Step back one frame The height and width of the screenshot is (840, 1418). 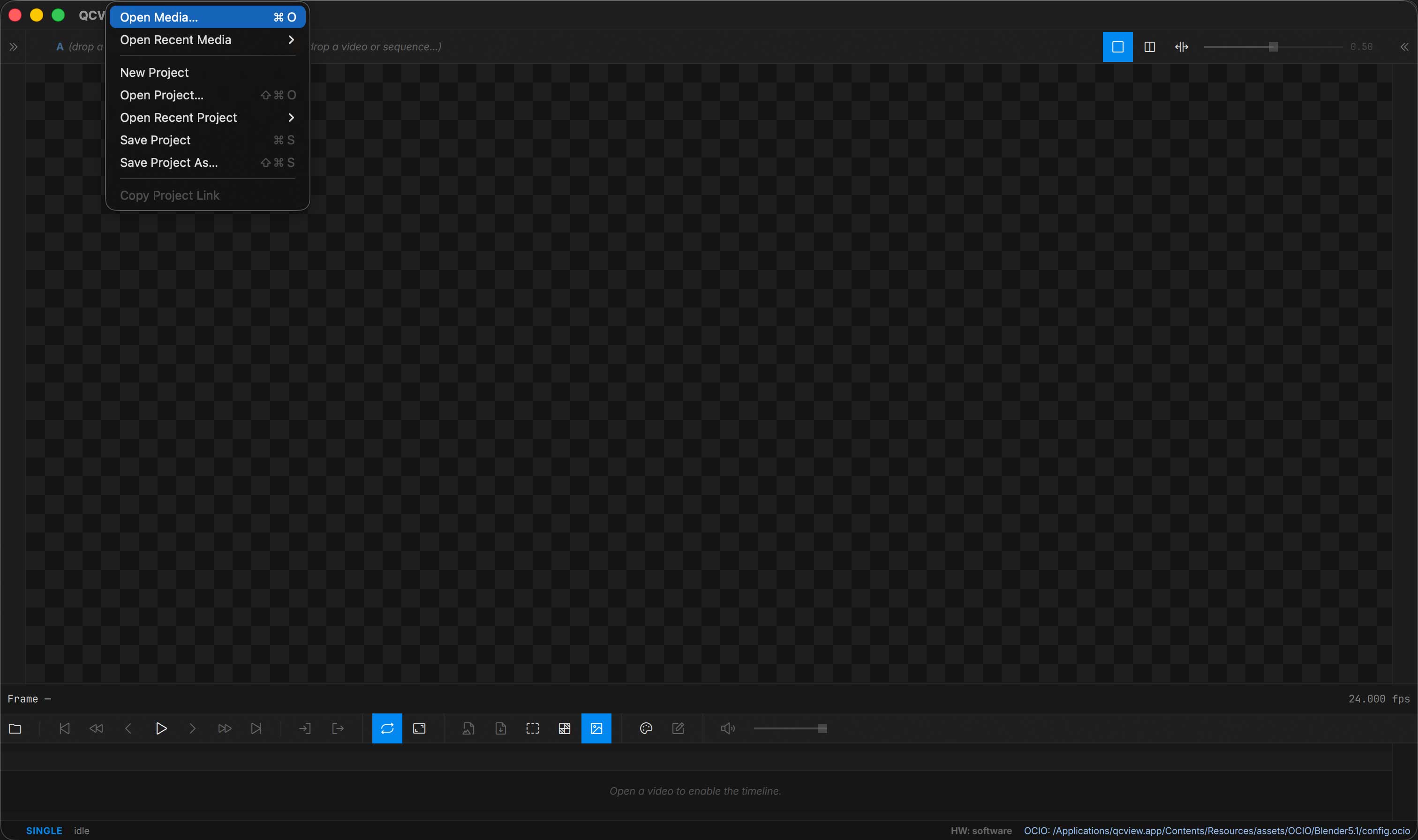coord(128,728)
